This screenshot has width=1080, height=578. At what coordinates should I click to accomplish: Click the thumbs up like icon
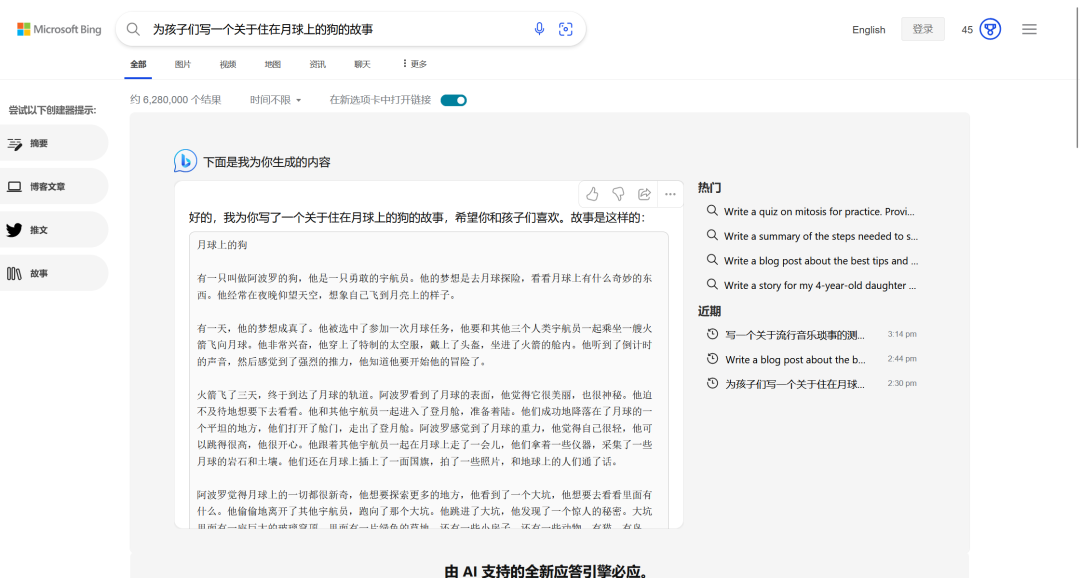(x=592, y=194)
